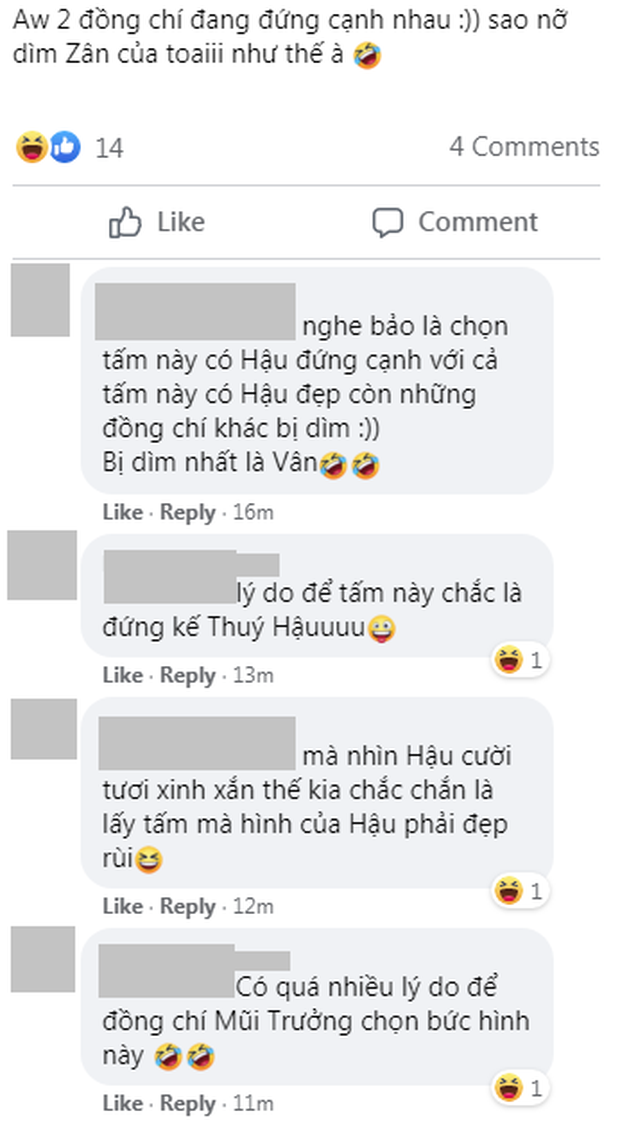620x1125 pixels.
Task: Reply to the comment posted 13m ago
Action: coord(188,675)
